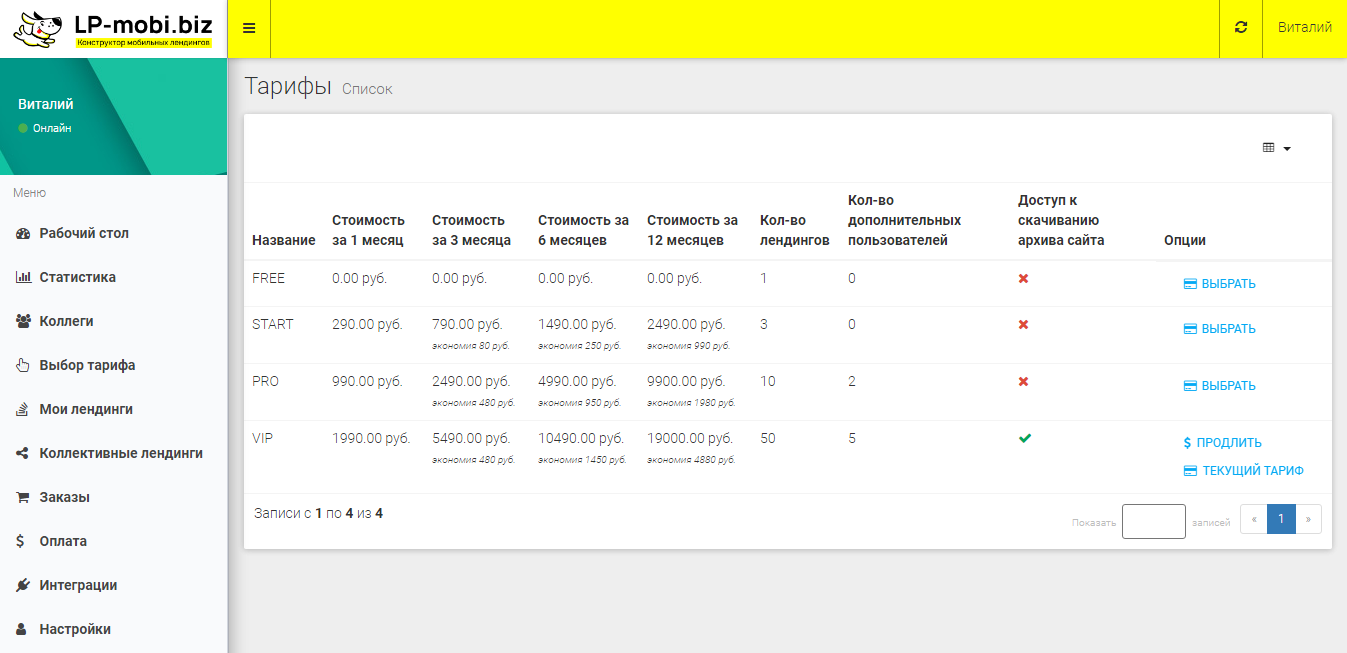Click the Текущий тариф link

1244,471
